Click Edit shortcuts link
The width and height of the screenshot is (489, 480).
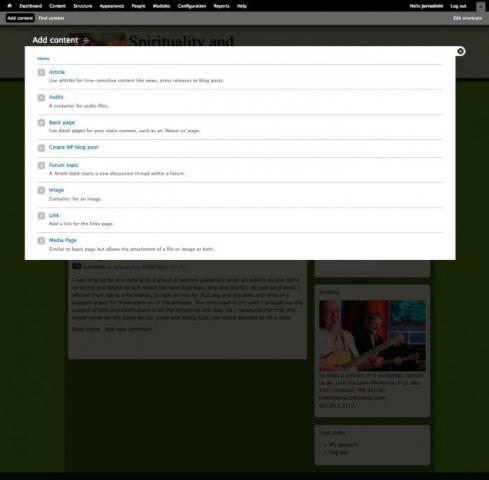tap(467, 18)
